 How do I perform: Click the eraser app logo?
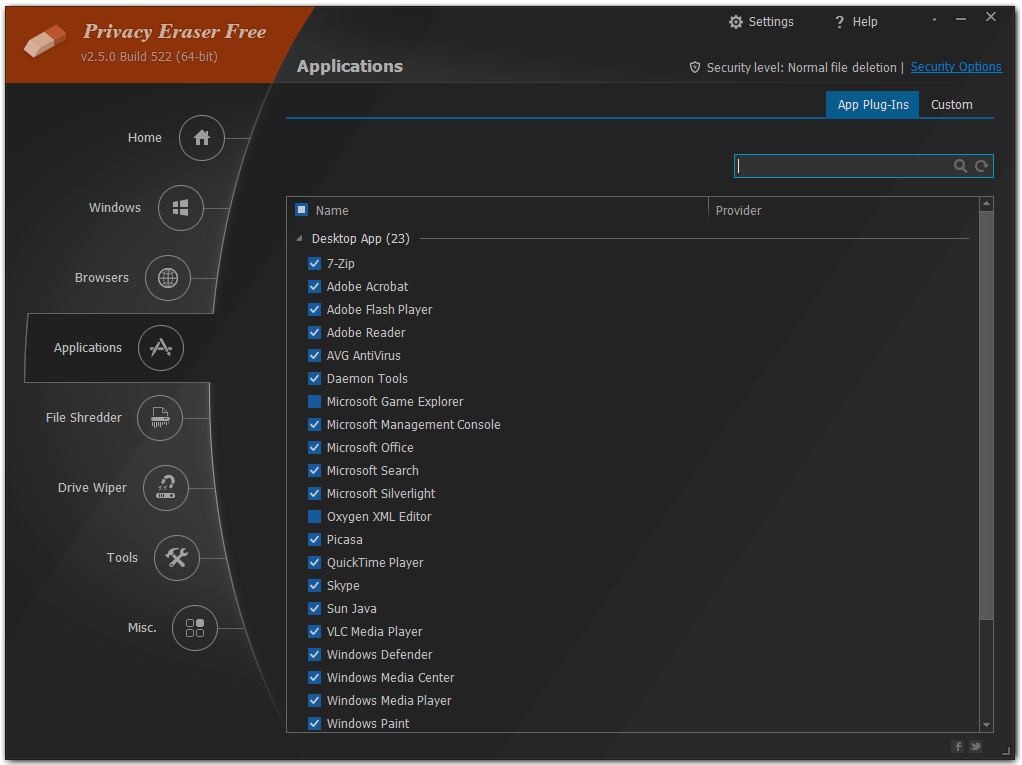pyautogui.click(x=44, y=41)
